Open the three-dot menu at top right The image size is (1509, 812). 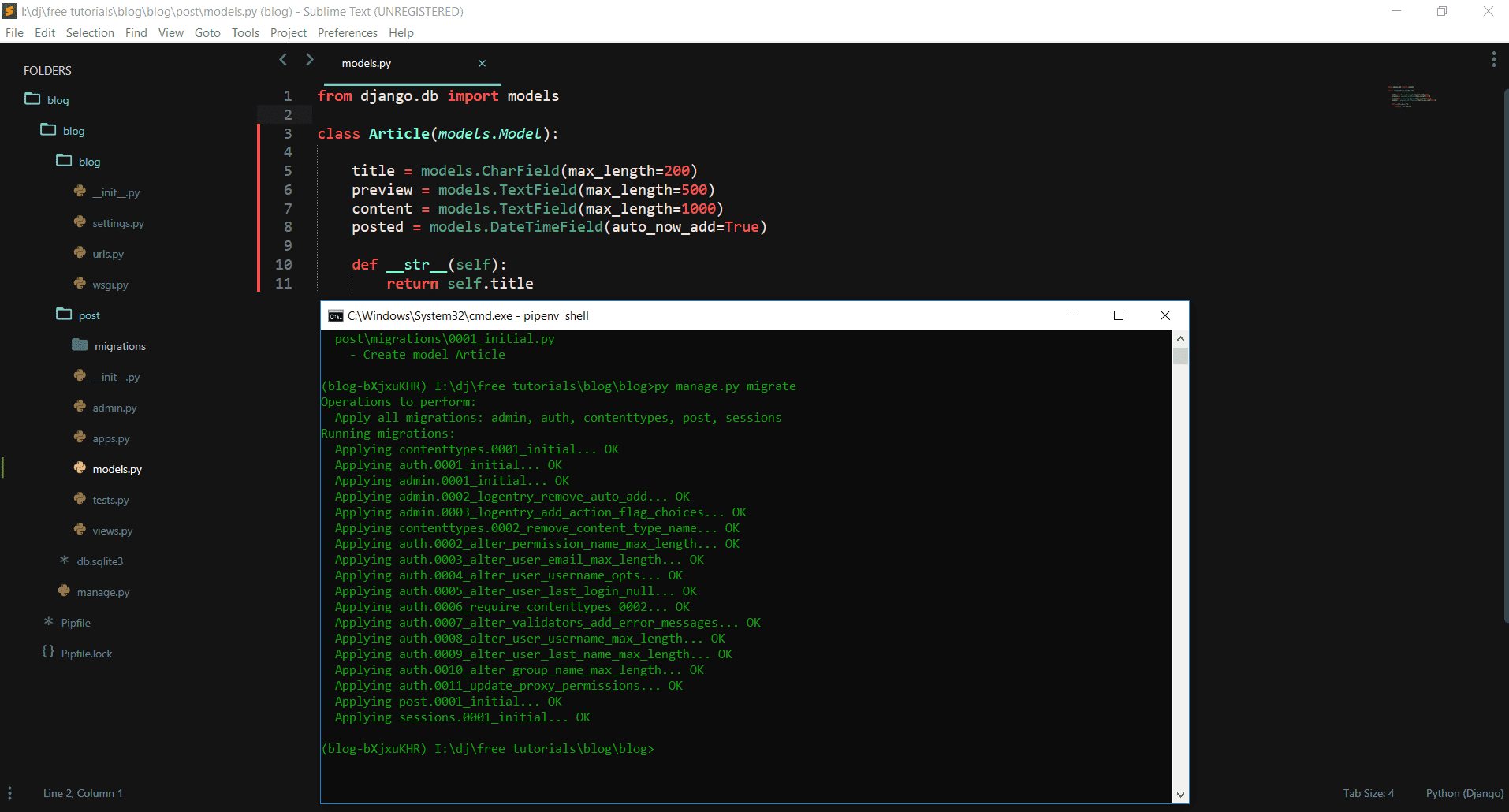[x=1493, y=60]
